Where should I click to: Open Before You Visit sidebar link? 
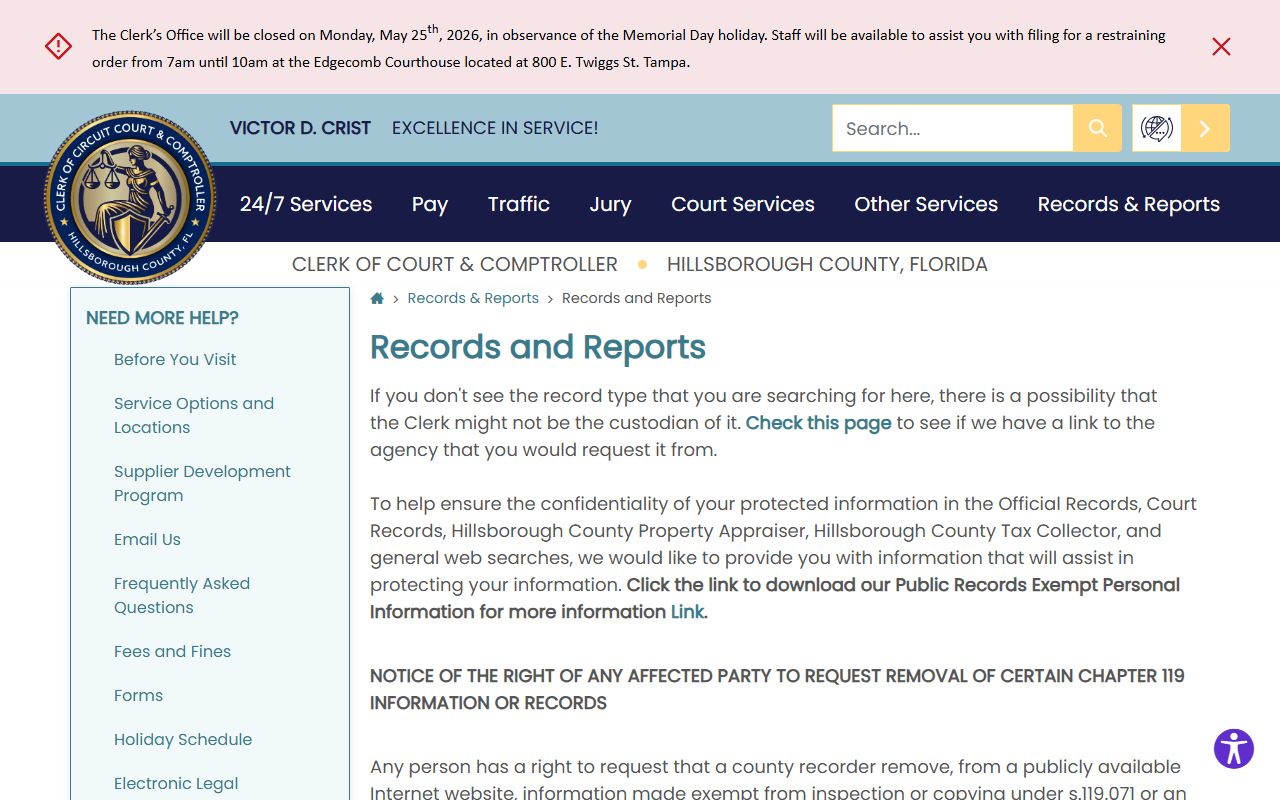175,359
